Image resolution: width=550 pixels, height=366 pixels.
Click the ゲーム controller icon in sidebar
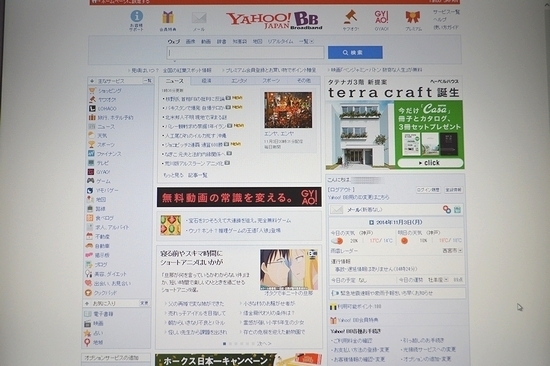[90, 181]
